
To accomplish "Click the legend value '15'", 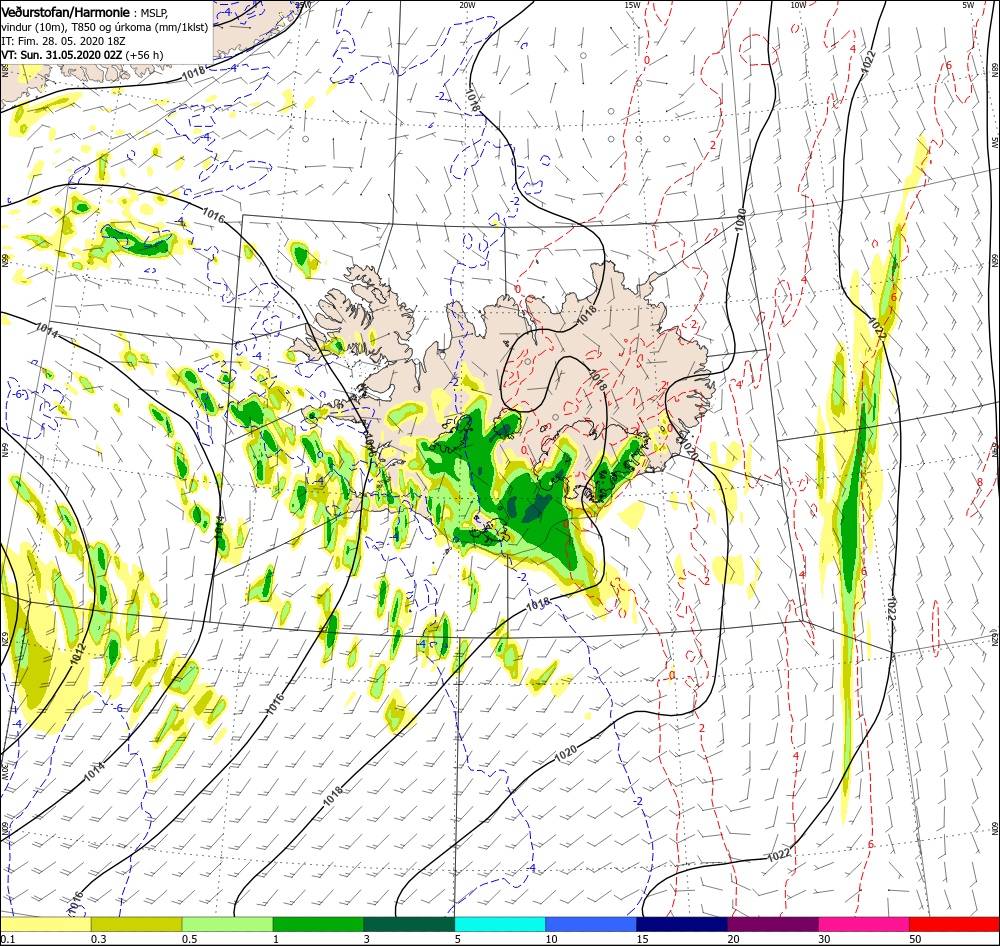I will point(642,939).
